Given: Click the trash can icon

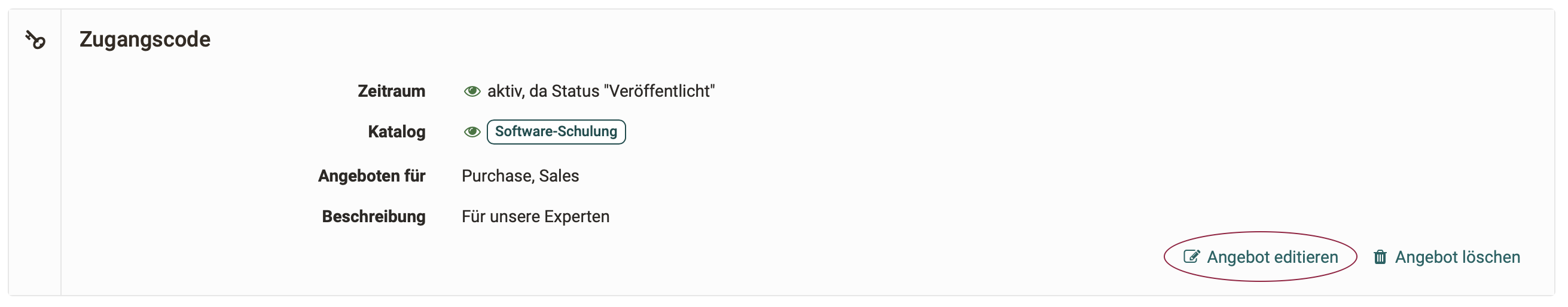Looking at the screenshot, I should [1380, 257].
